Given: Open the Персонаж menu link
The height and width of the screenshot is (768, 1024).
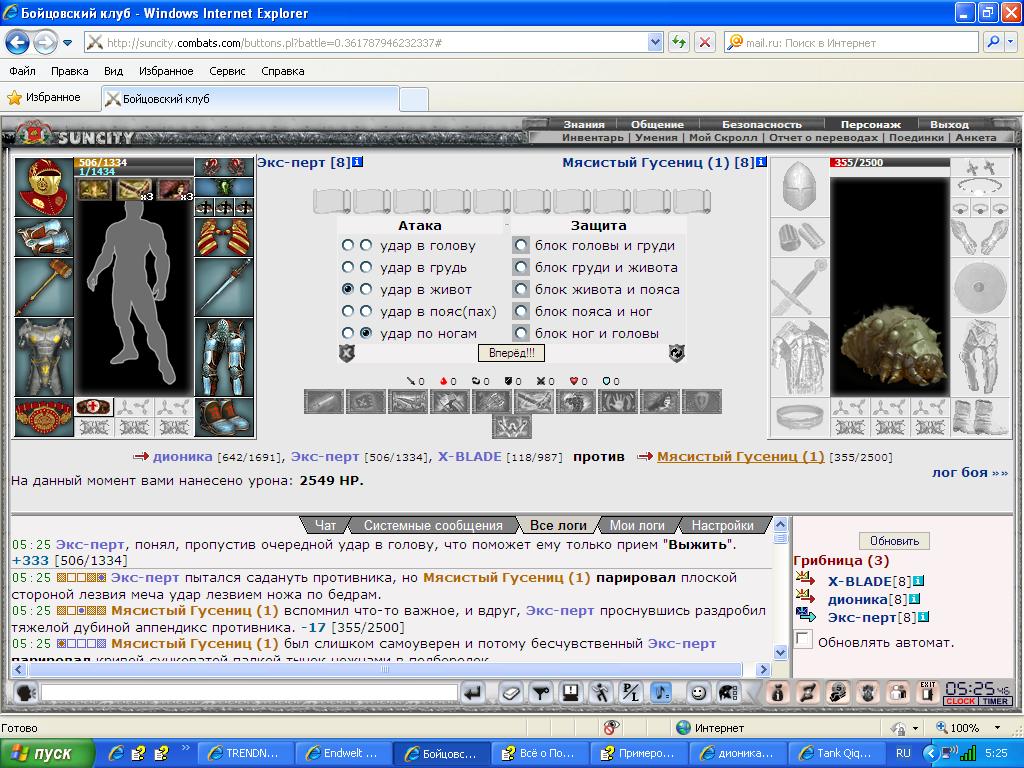Looking at the screenshot, I should (x=871, y=124).
